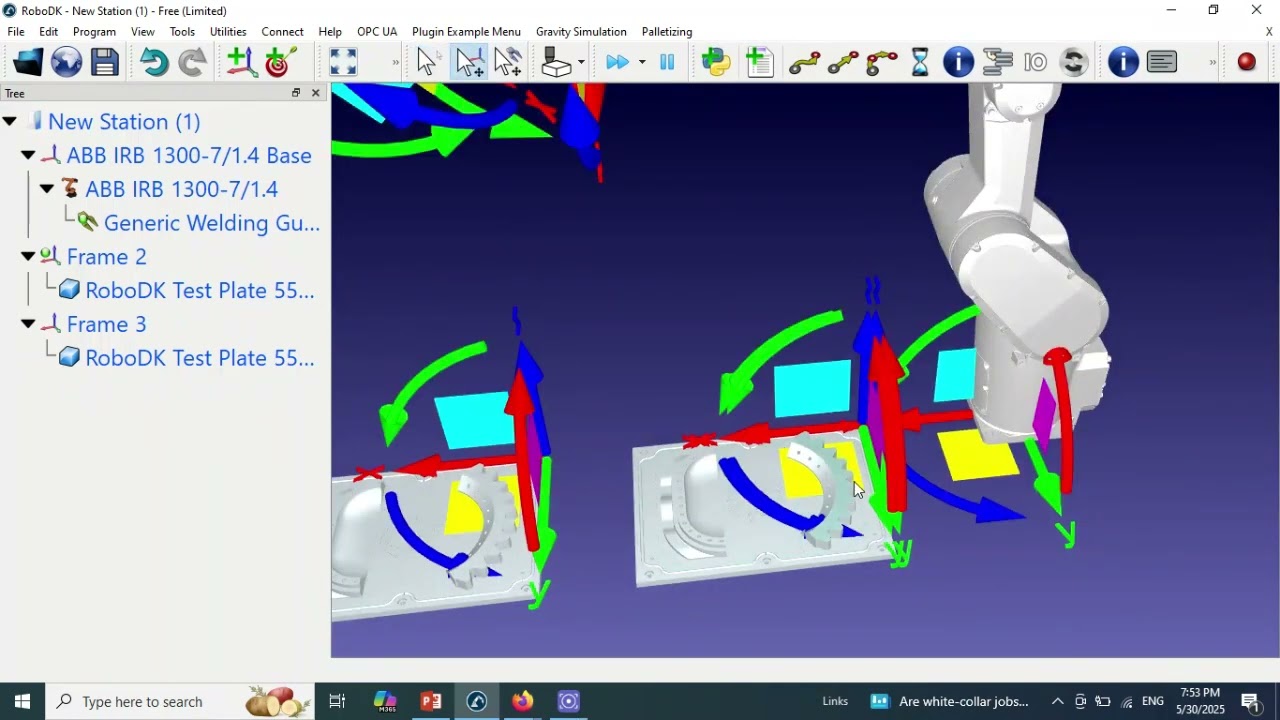
Task: Collapse the New Station (1) tree node
Action: point(10,121)
